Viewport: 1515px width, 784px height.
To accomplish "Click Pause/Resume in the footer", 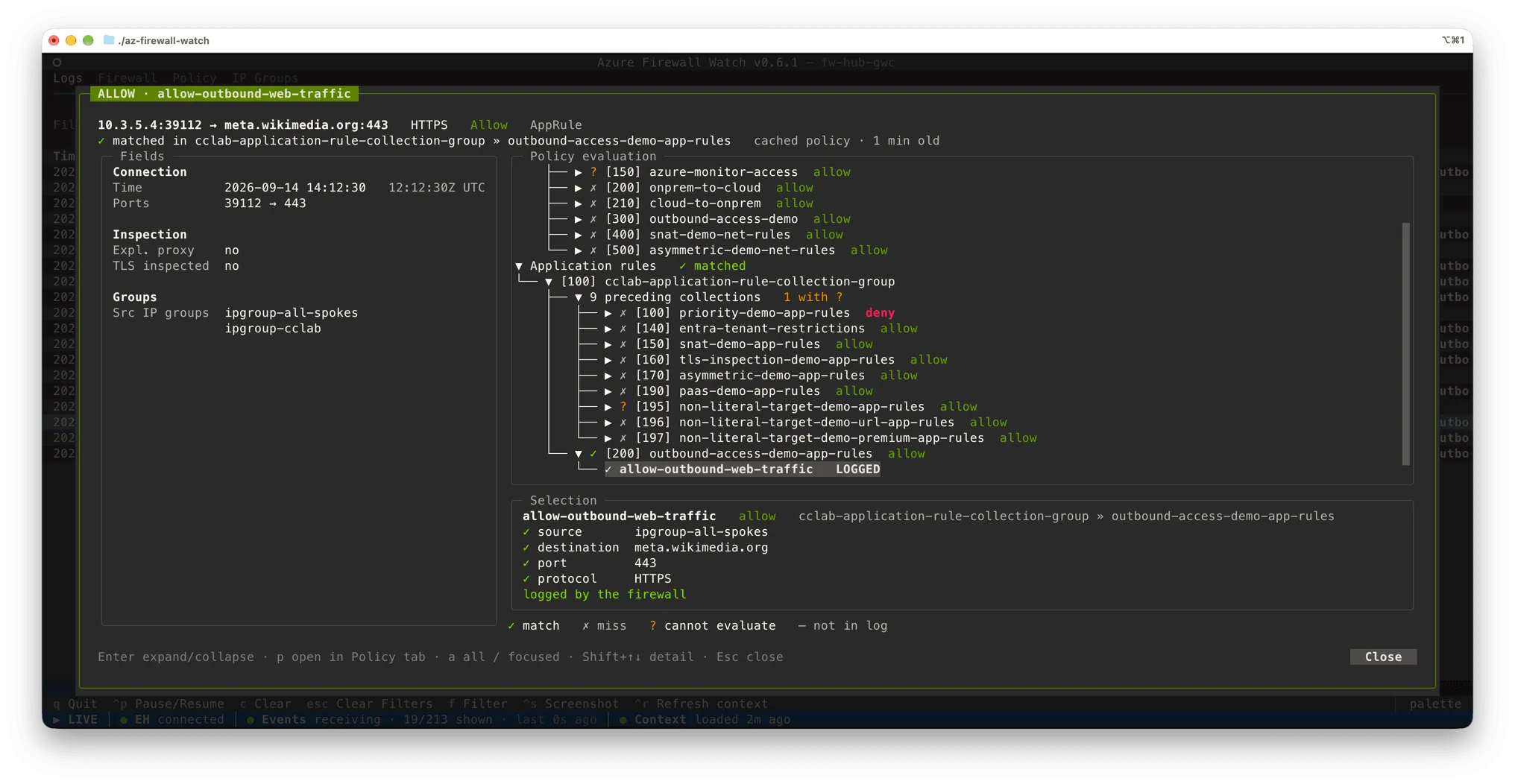I will point(168,704).
